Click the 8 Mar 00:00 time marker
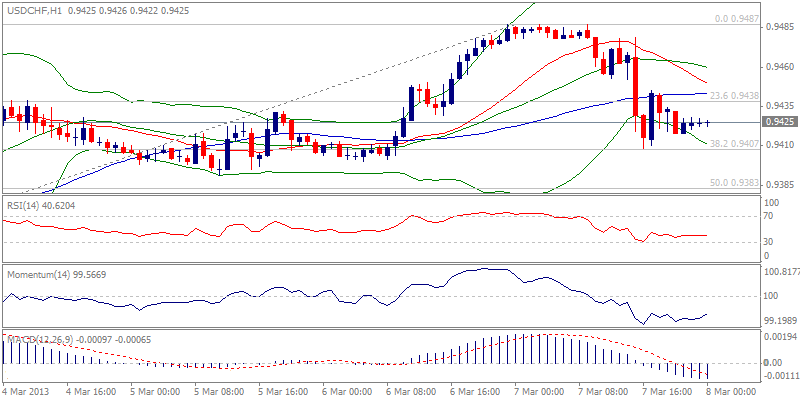 (734, 391)
